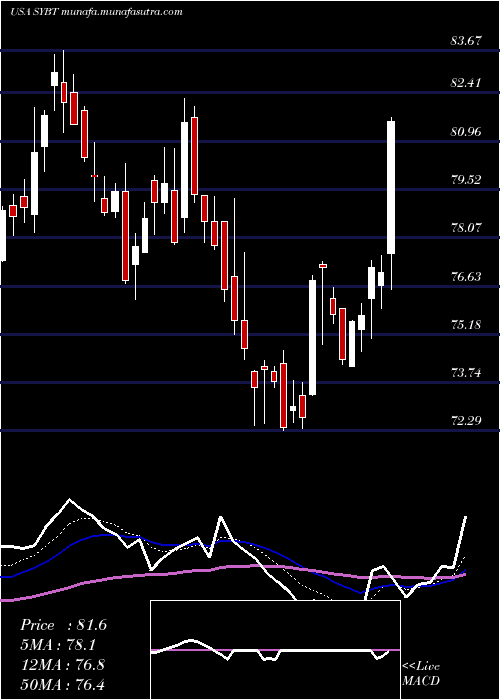Click the 72.29 price axis label
The height and width of the screenshot is (700, 500).
click(x=466, y=420)
